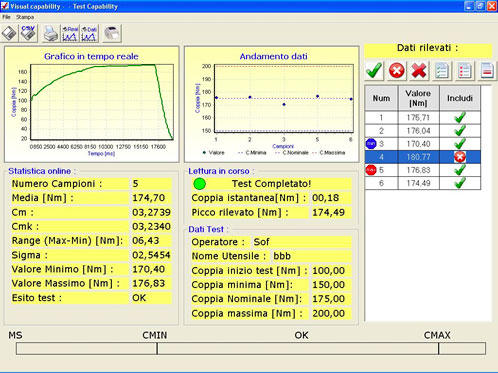Click the Dati rilevati heading

tap(428, 48)
